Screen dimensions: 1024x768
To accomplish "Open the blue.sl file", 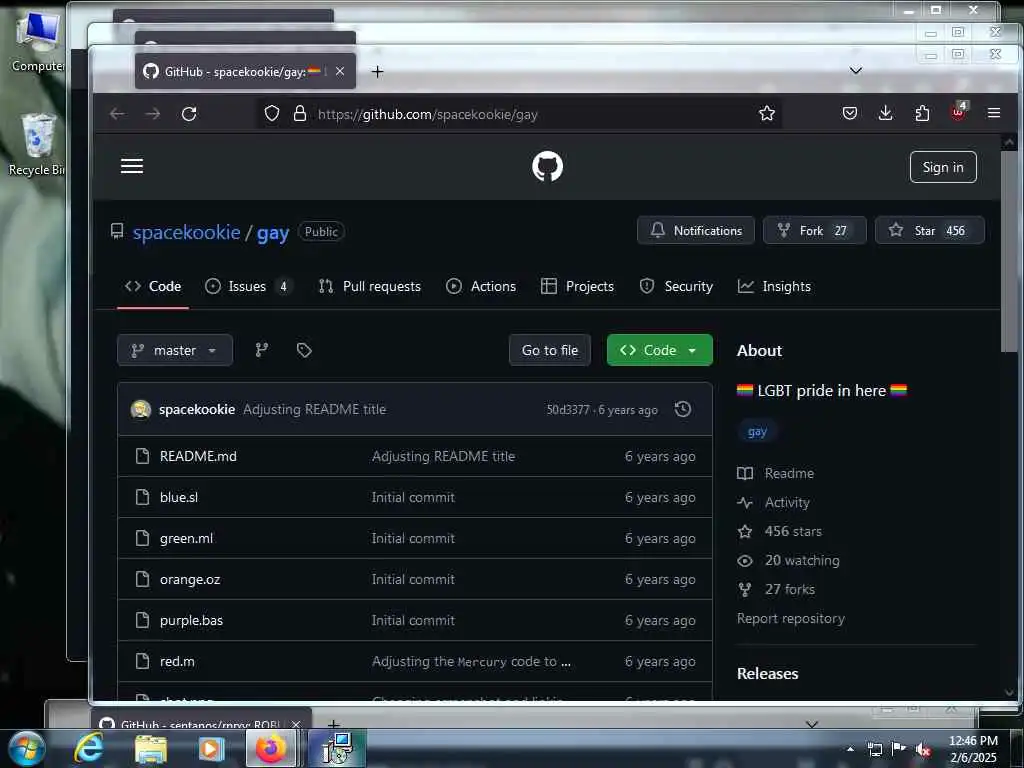I will (179, 497).
